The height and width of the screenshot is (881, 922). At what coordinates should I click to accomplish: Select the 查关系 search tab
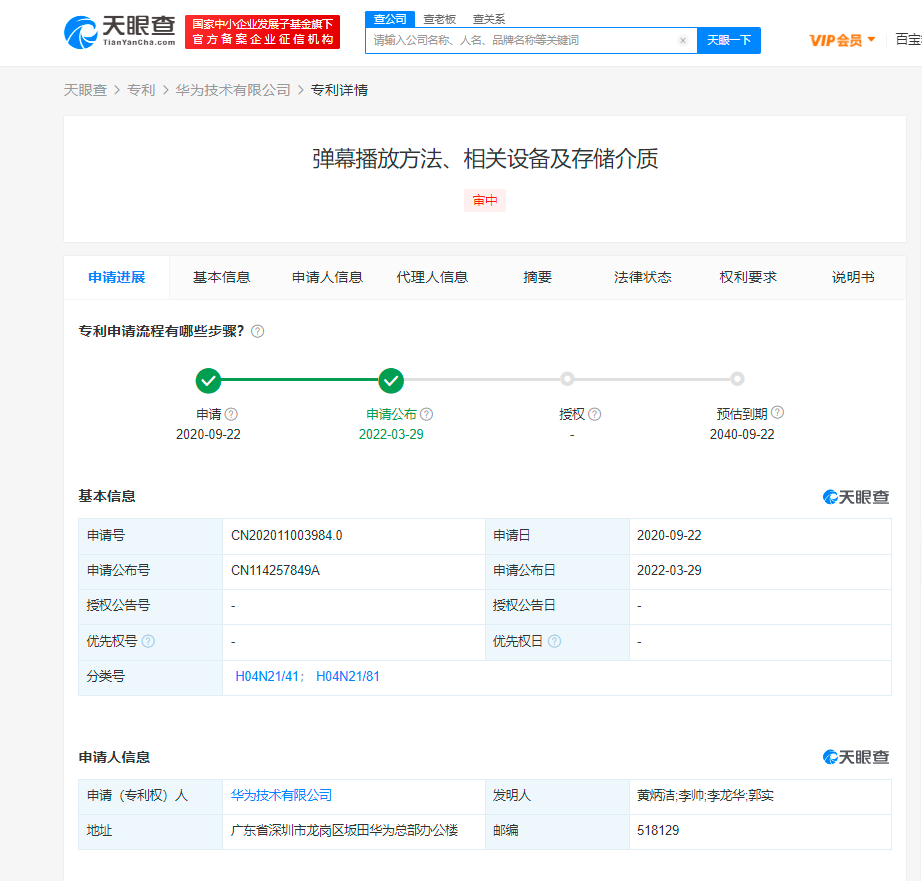(489, 19)
